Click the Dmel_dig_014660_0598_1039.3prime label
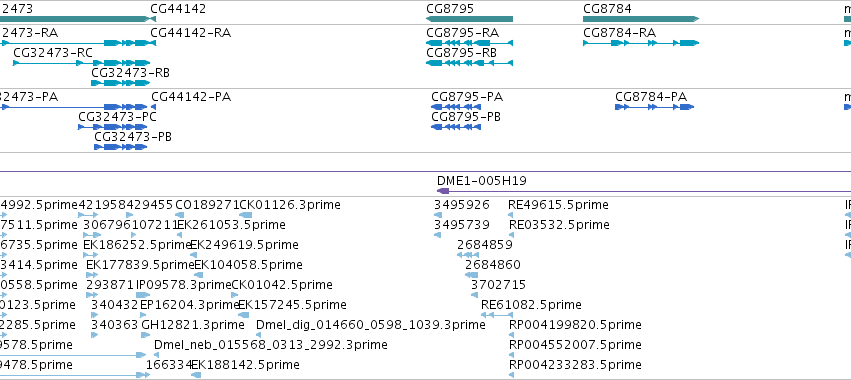Screen dimensions: 851x380 (371, 325)
